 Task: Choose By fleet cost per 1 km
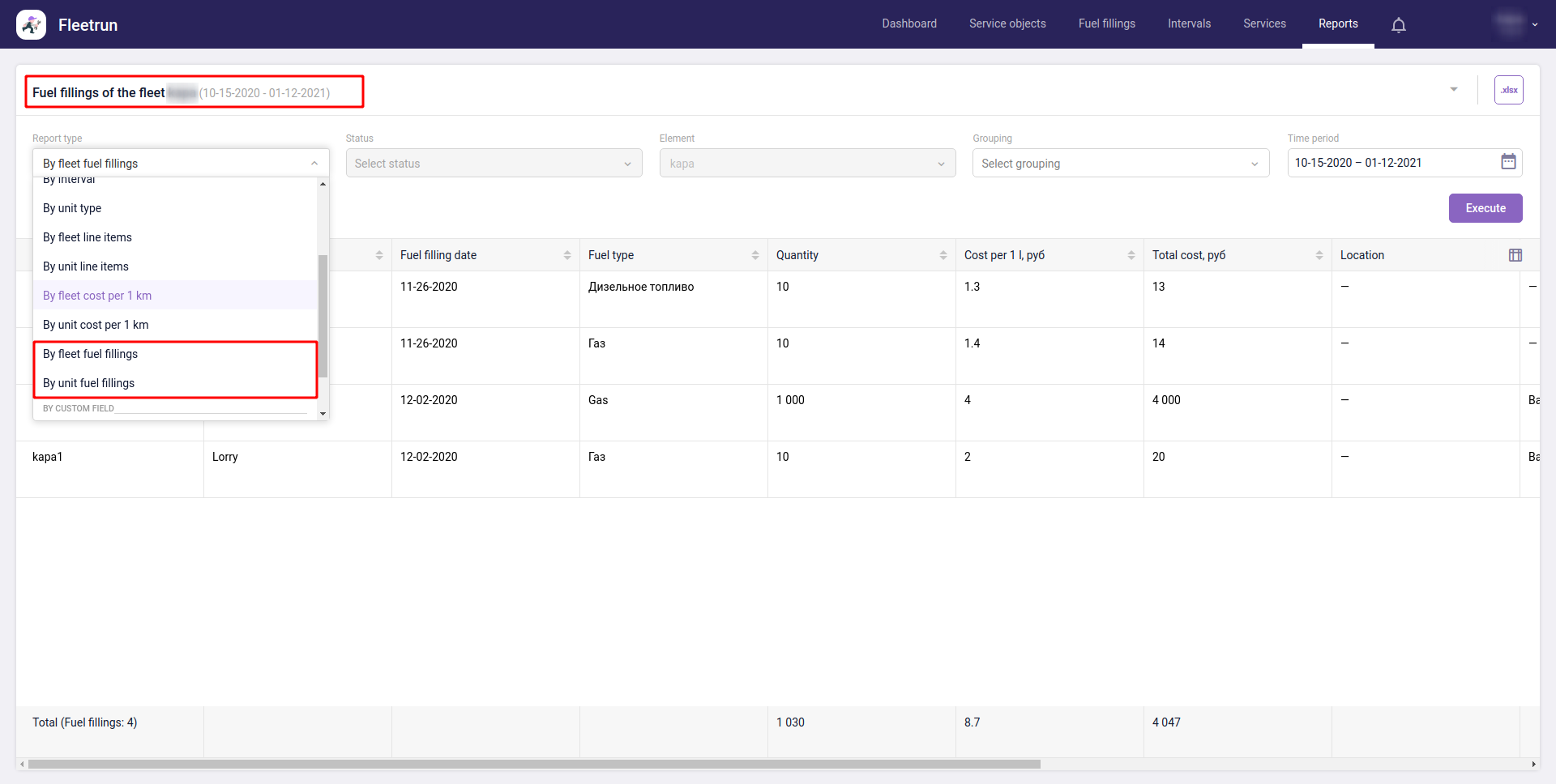pyautogui.click(x=97, y=296)
